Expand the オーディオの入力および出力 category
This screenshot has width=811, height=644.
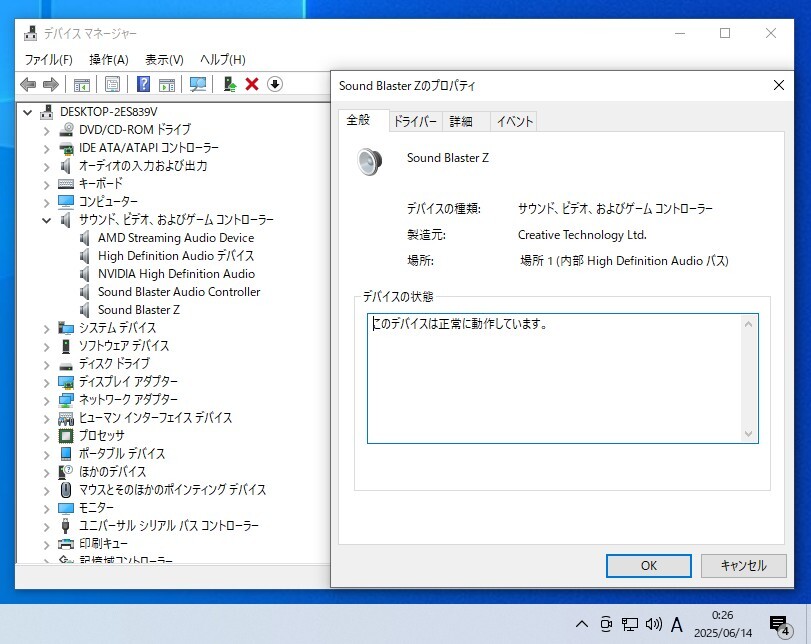click(47, 167)
